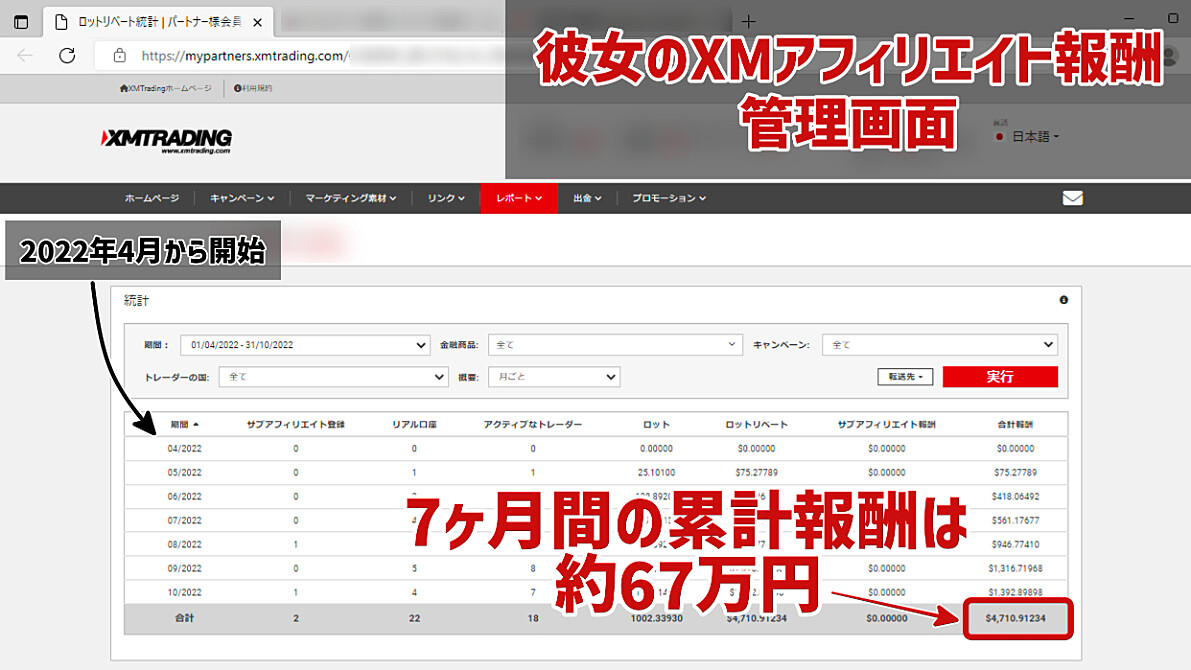
Task: Click the browser sidebar tab actions icon
Action: tap(21, 22)
